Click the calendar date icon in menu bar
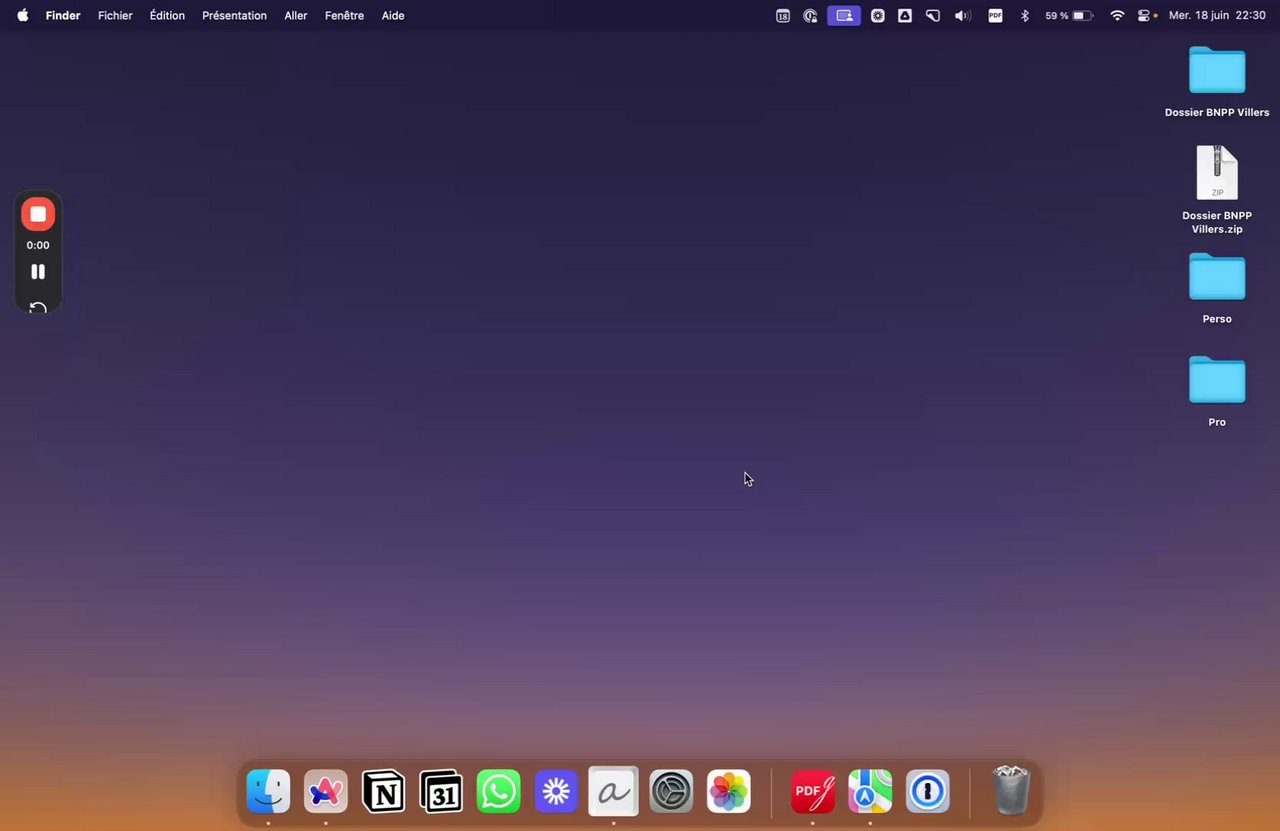The height and width of the screenshot is (831, 1280). pyautogui.click(x=783, y=16)
